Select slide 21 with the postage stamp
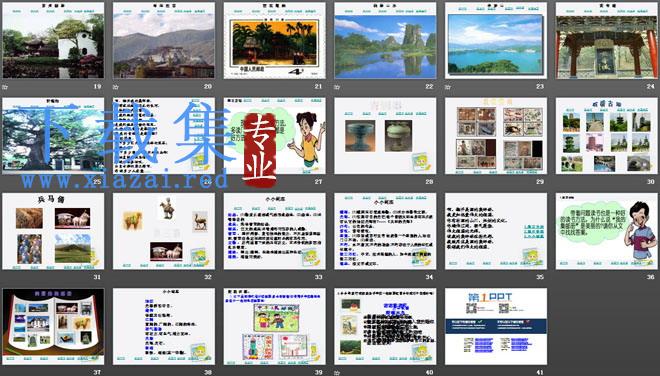This screenshot has height=376, width=660. (274, 40)
